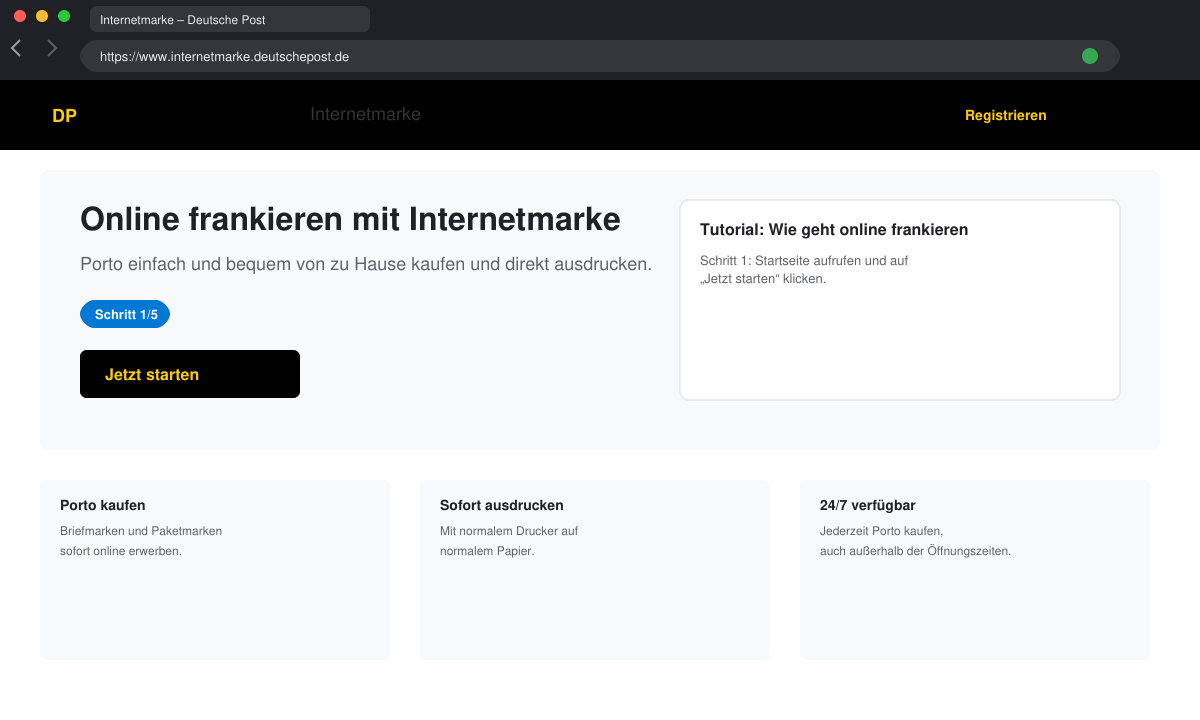
Task: Click the subtitle starting with Porto einfach und bequem
Action: (366, 265)
